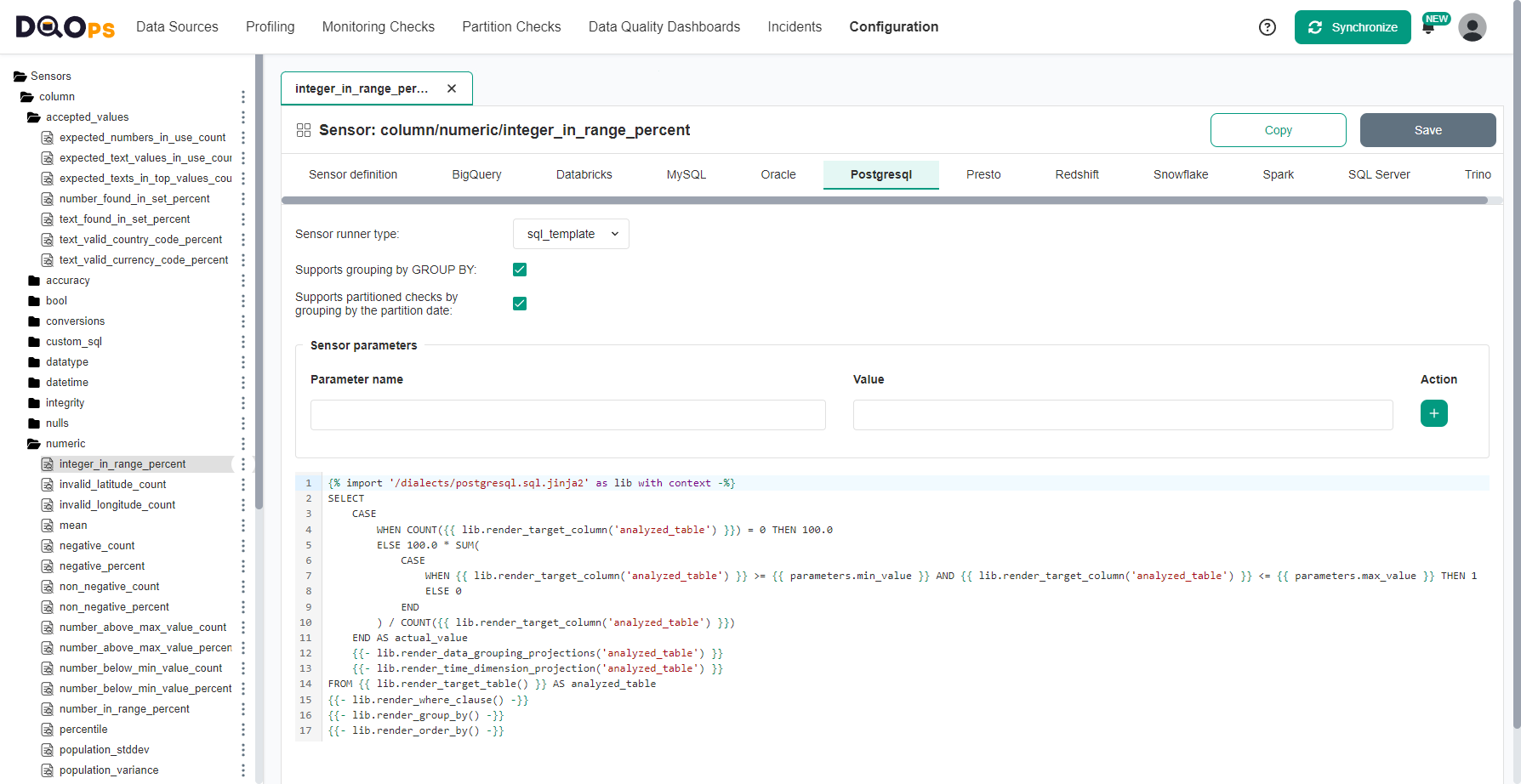The image size is (1521, 784).
Task: Open the user profile avatar
Action: (x=1473, y=27)
